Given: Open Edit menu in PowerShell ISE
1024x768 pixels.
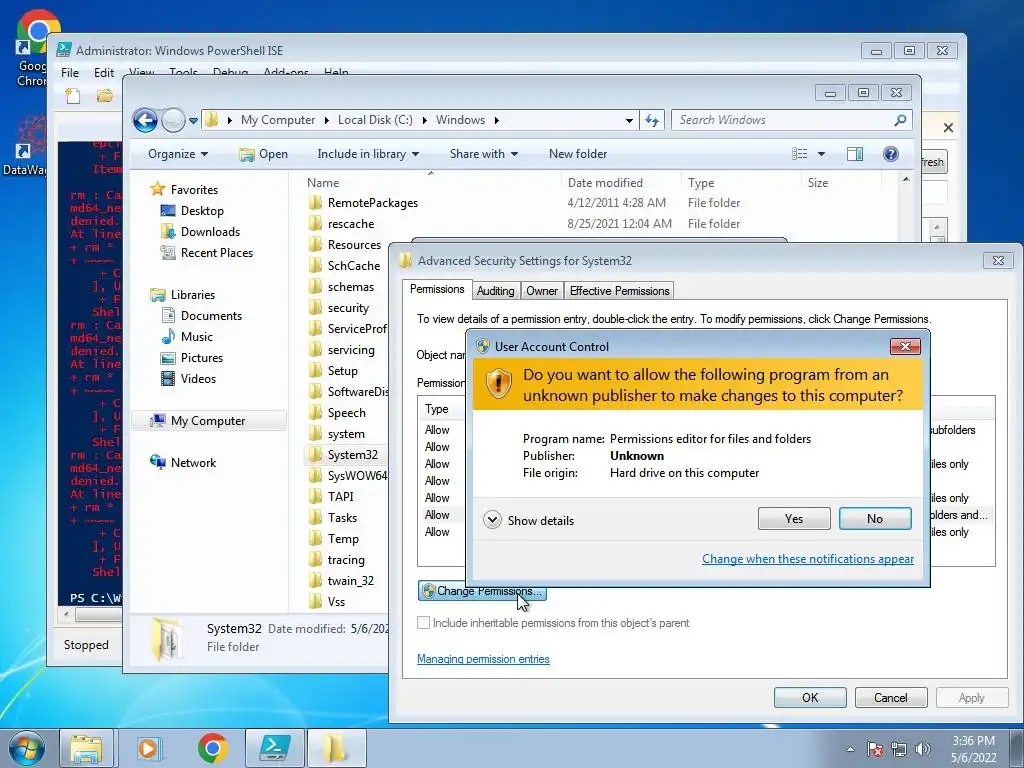Looking at the screenshot, I should pyautogui.click(x=104, y=73).
